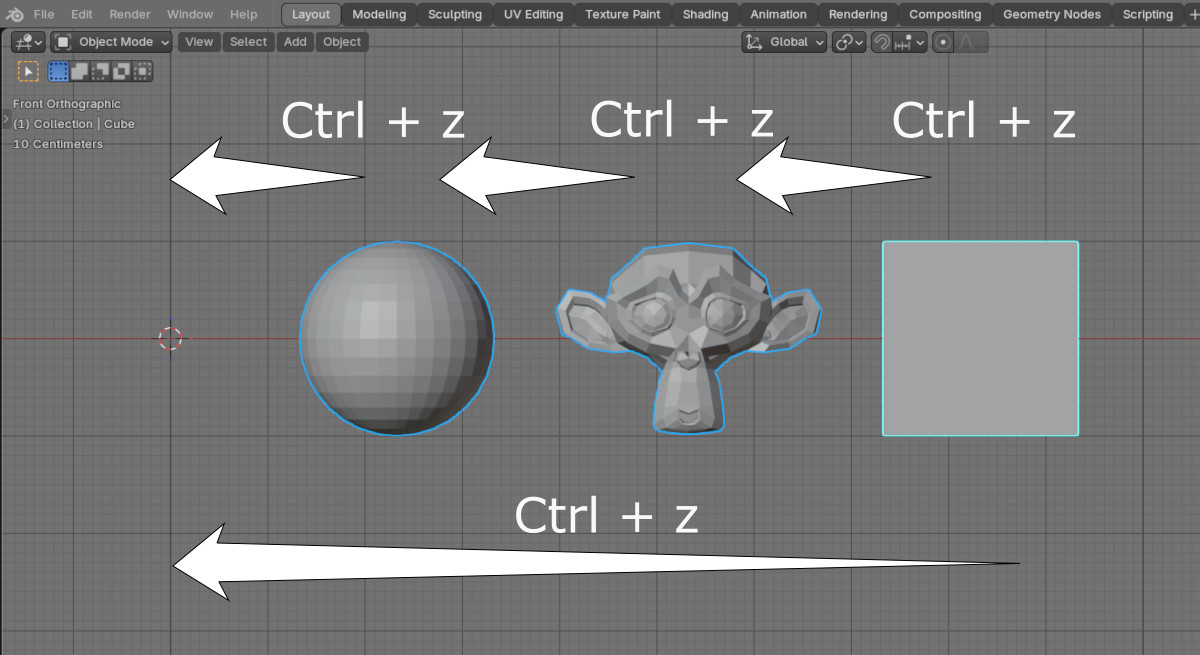Image resolution: width=1200 pixels, height=655 pixels.
Task: Click the '10 Centimeters' grid scale text
Action: [58, 144]
